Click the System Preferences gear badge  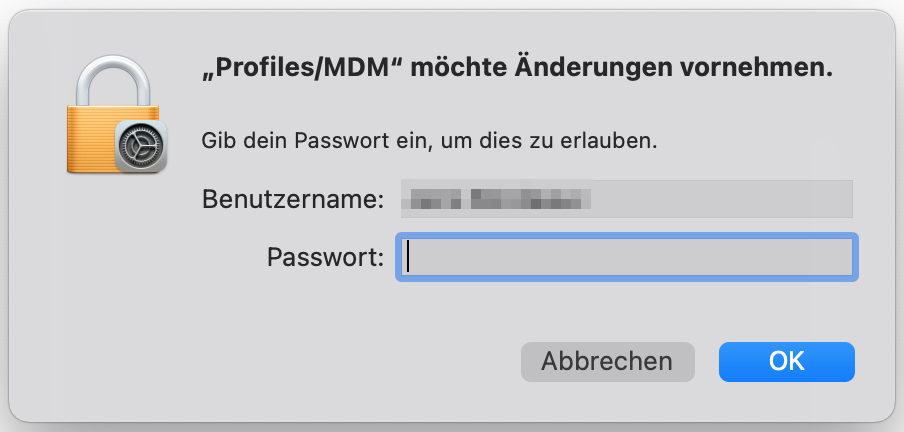coord(141,147)
